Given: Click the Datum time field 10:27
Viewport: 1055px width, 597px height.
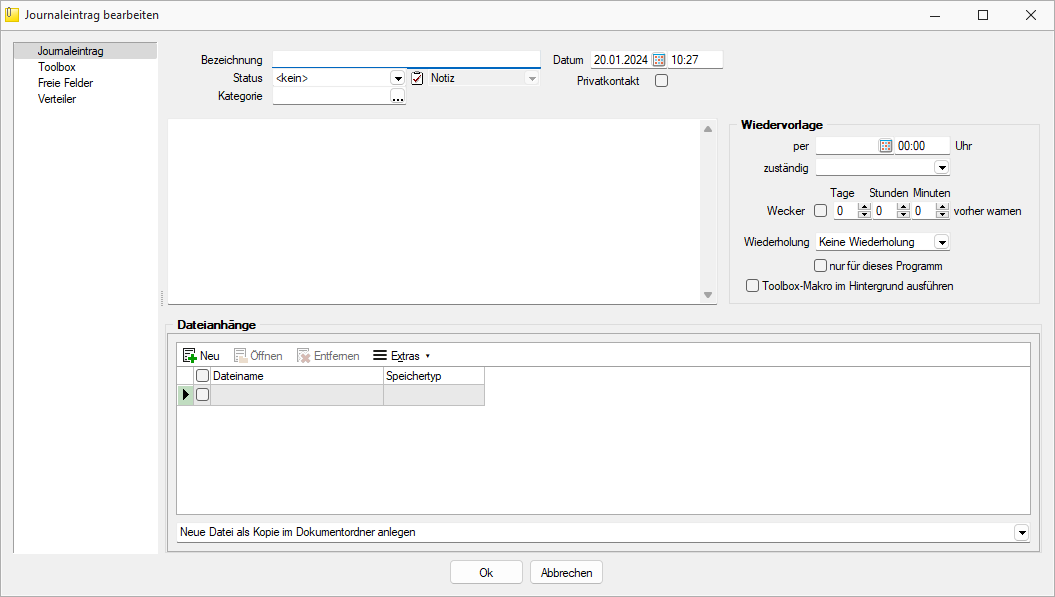Looking at the screenshot, I should point(695,60).
